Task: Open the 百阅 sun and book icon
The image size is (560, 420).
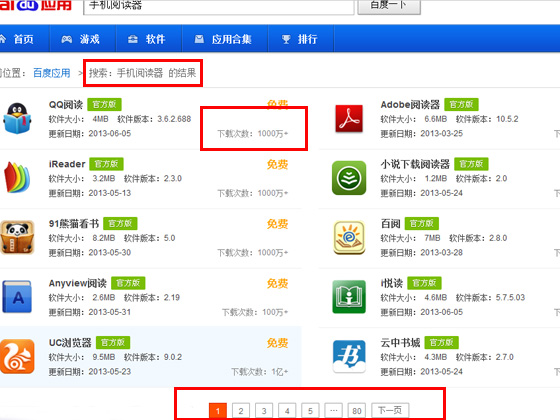Action: click(x=349, y=237)
